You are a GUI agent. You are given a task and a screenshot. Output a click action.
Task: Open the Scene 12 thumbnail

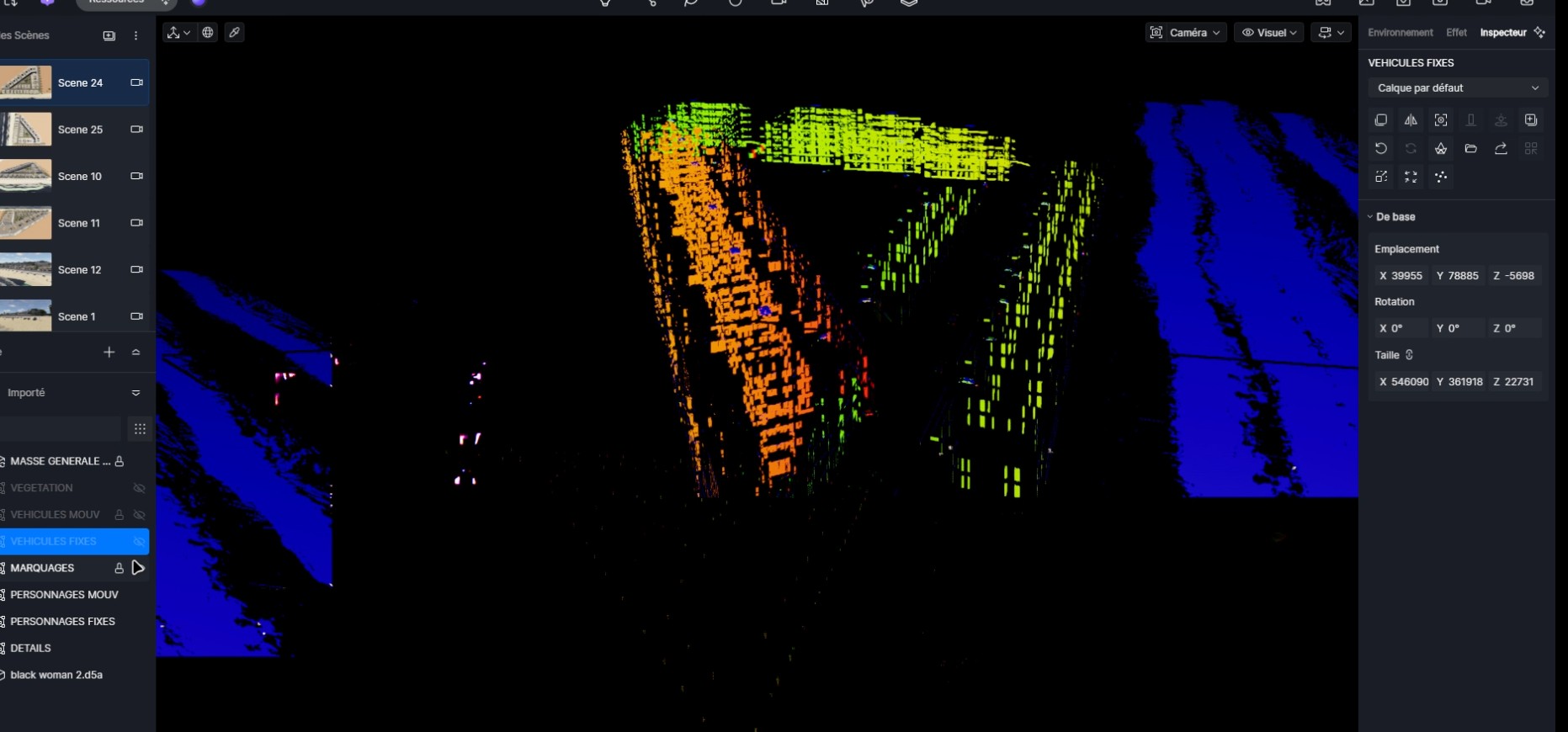(26, 270)
